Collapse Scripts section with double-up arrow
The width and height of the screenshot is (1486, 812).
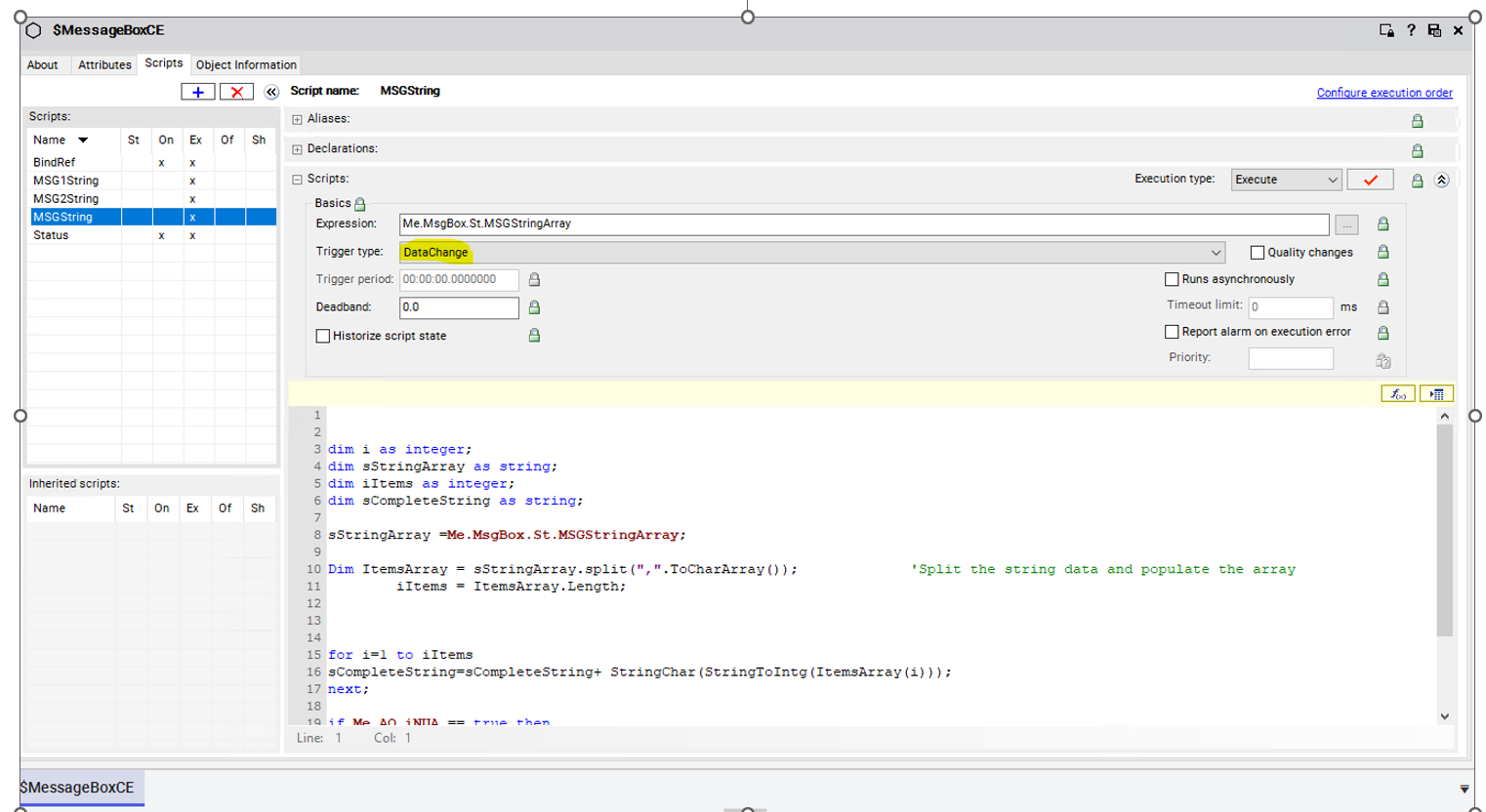[1441, 181]
